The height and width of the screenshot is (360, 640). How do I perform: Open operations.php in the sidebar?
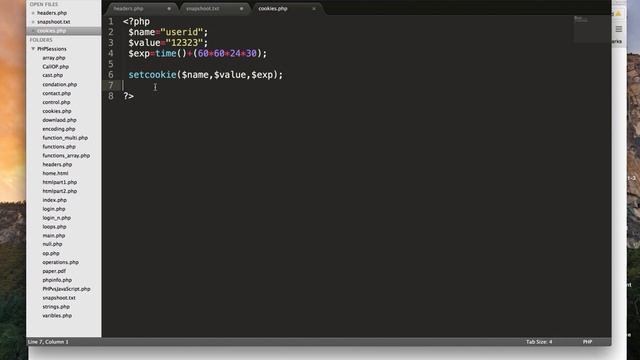(x=60, y=262)
